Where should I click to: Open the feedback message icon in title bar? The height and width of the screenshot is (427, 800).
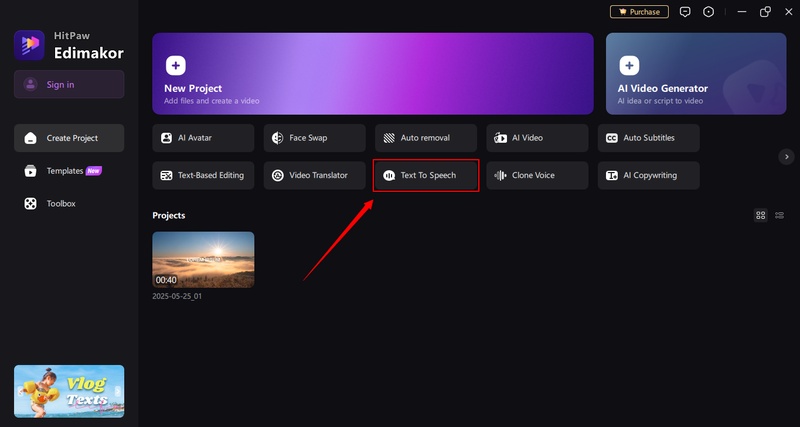pyautogui.click(x=685, y=12)
